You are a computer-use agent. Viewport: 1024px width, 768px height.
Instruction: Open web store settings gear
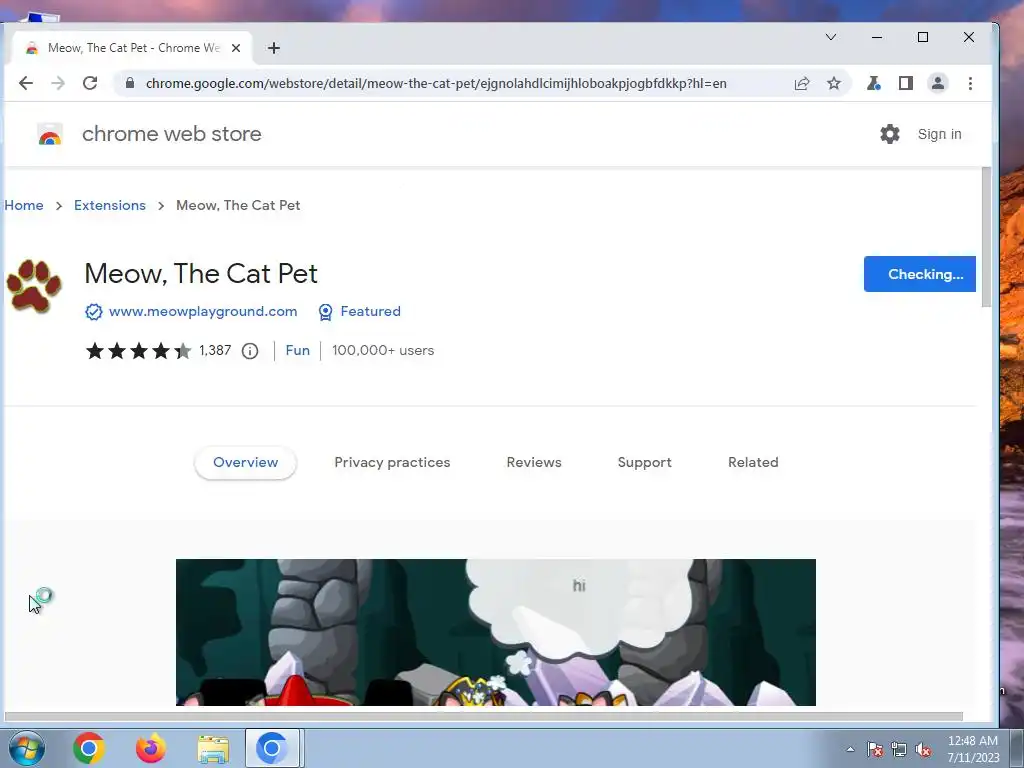click(x=889, y=134)
